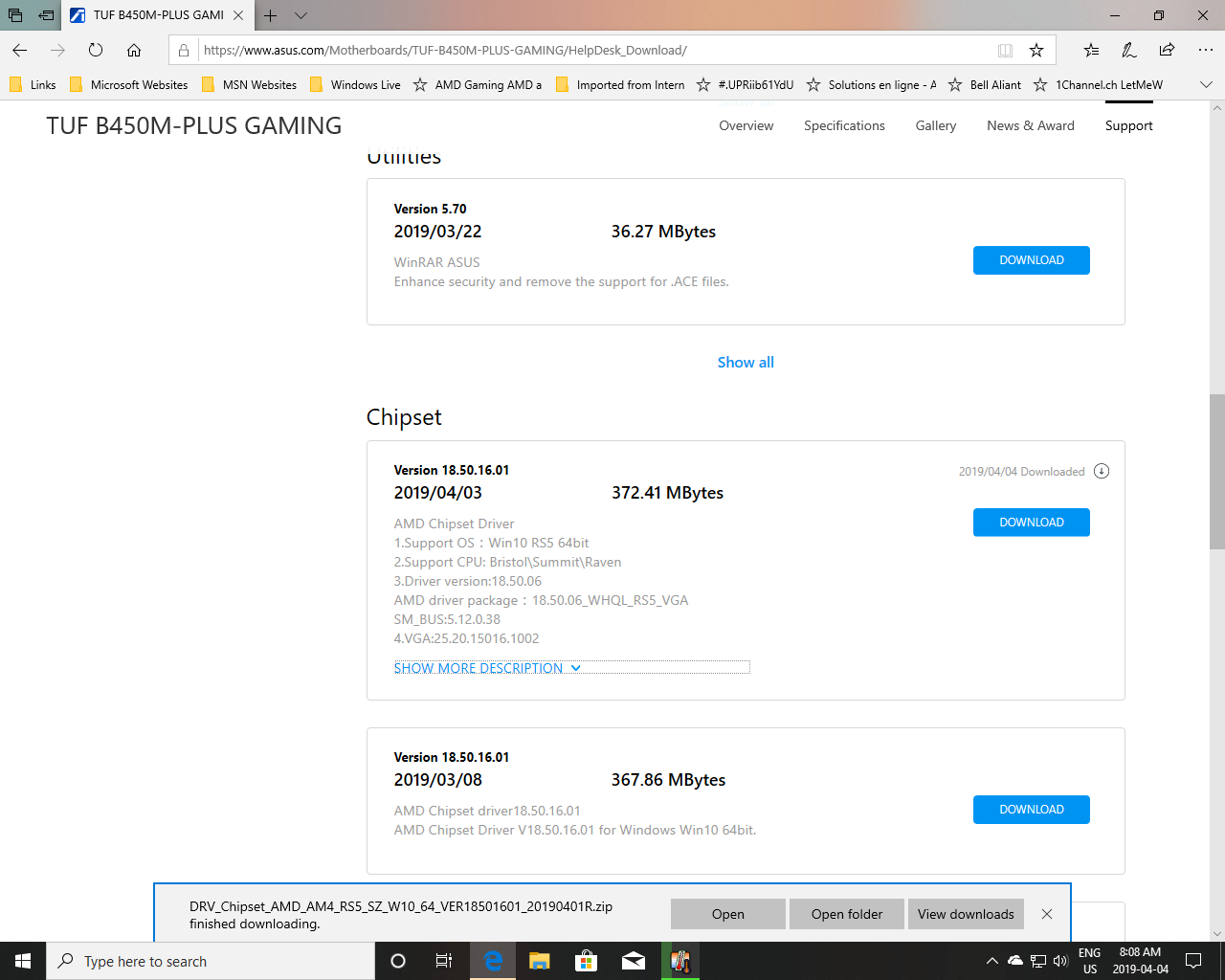The image size is (1225, 980).
Task: Open MSN Websites favorites folder
Action: coord(249,84)
